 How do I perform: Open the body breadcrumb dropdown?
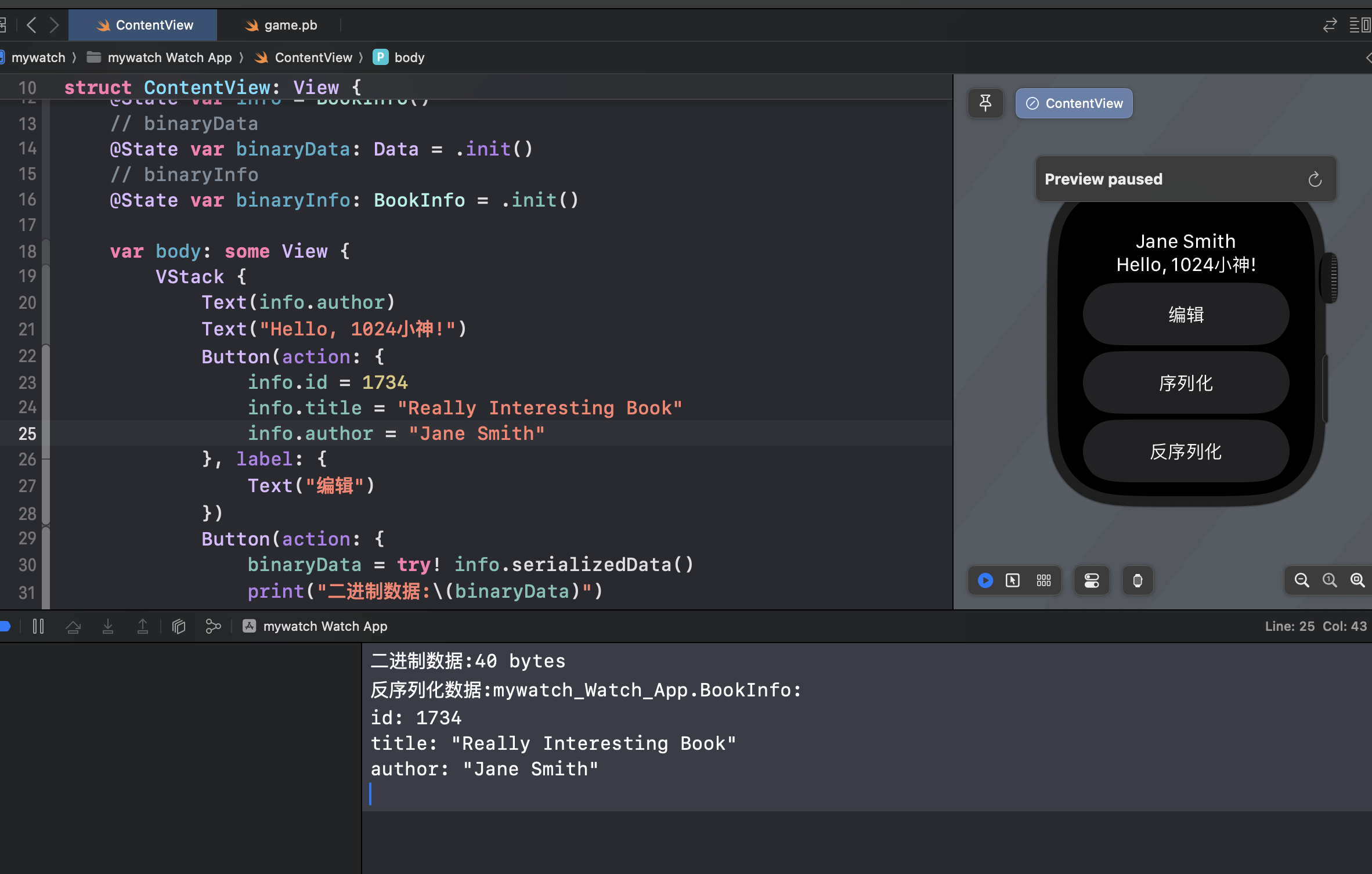[409, 57]
